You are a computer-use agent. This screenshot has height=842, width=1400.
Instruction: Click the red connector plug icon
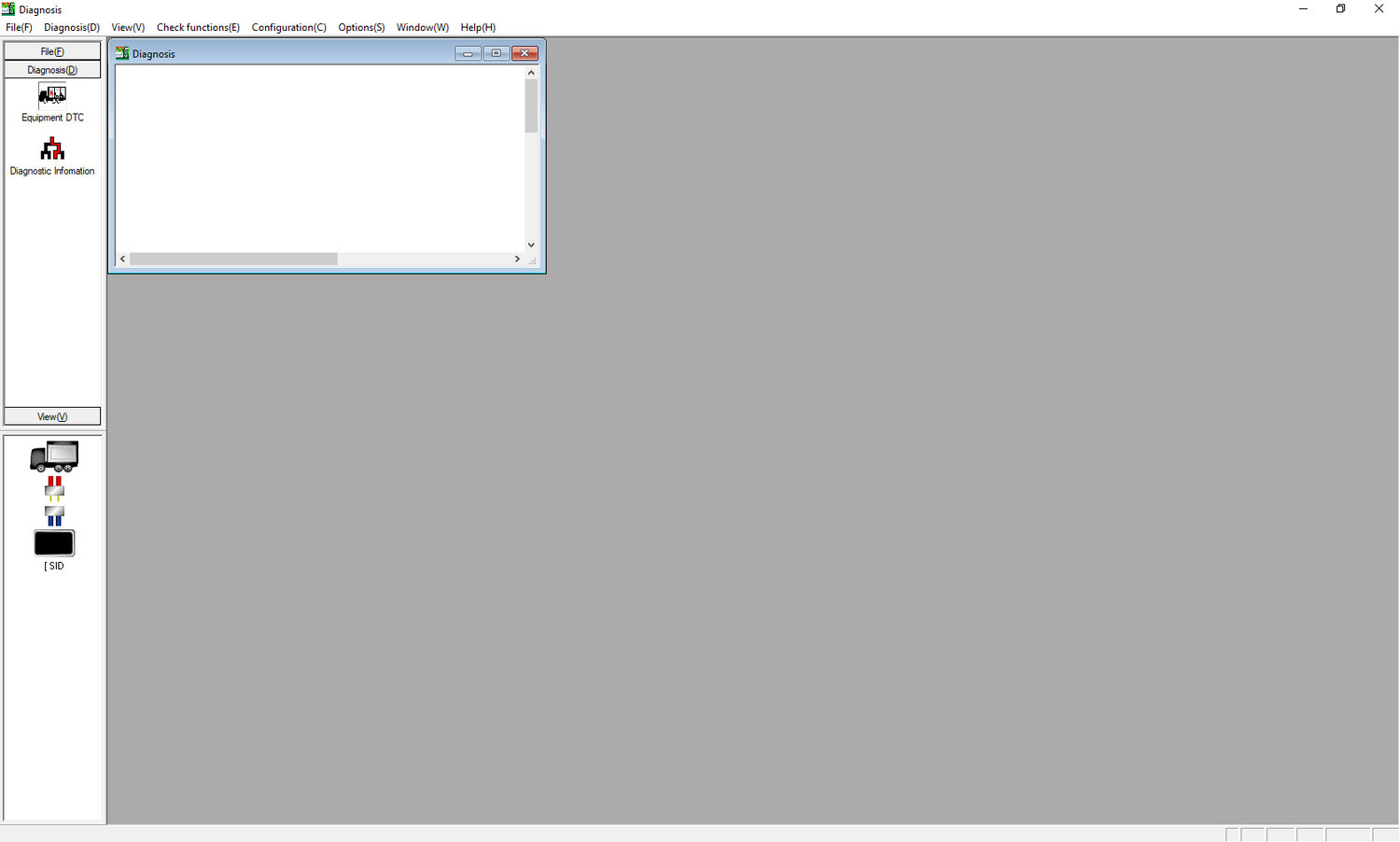tap(54, 488)
